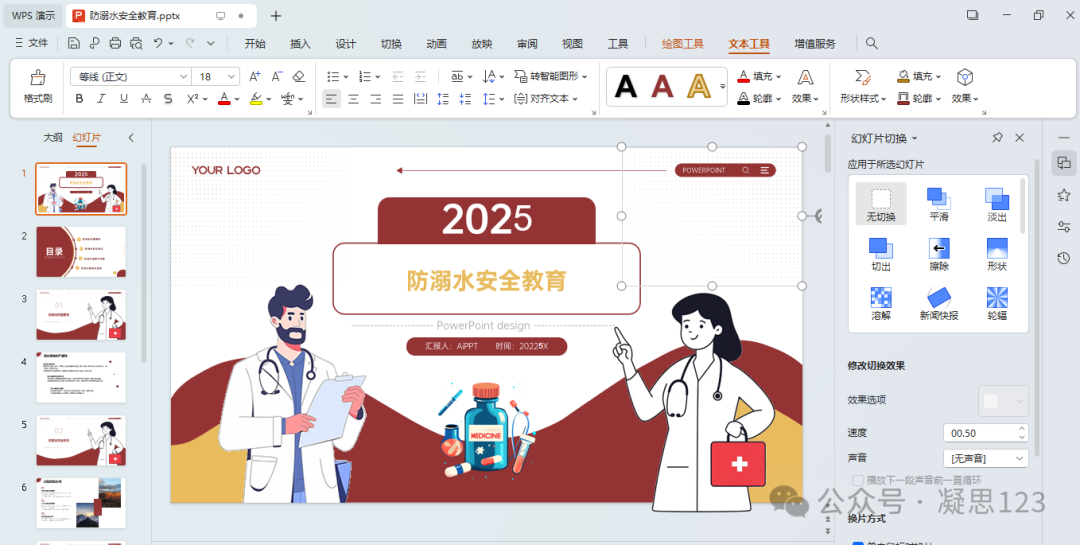Open the history clock icon in sidebar

coord(1063,258)
